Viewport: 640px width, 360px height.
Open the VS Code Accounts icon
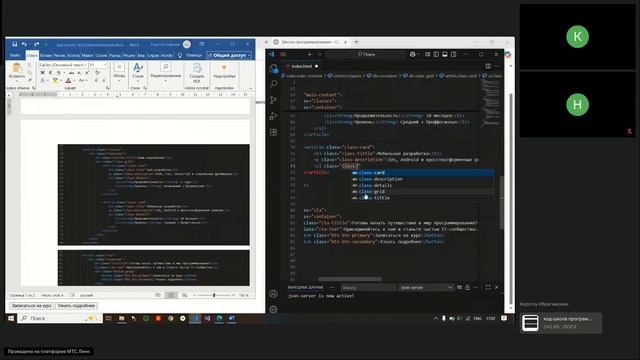pyautogui.click(x=273, y=294)
